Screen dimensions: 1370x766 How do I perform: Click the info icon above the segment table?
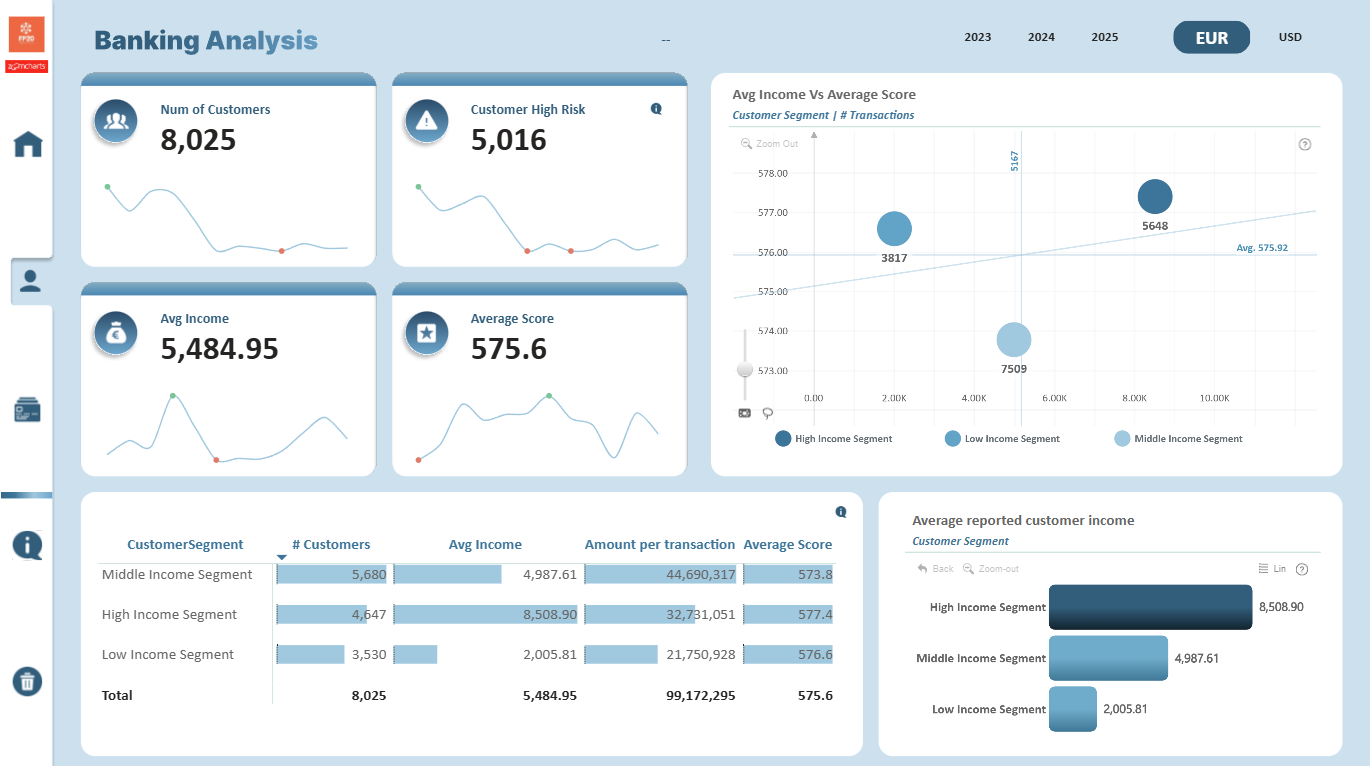pos(841,512)
